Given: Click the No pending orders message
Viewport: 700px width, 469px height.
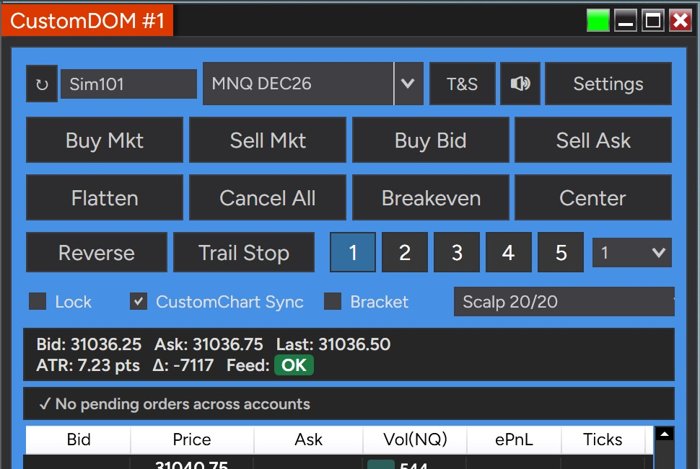Looking at the screenshot, I should [x=174, y=404].
